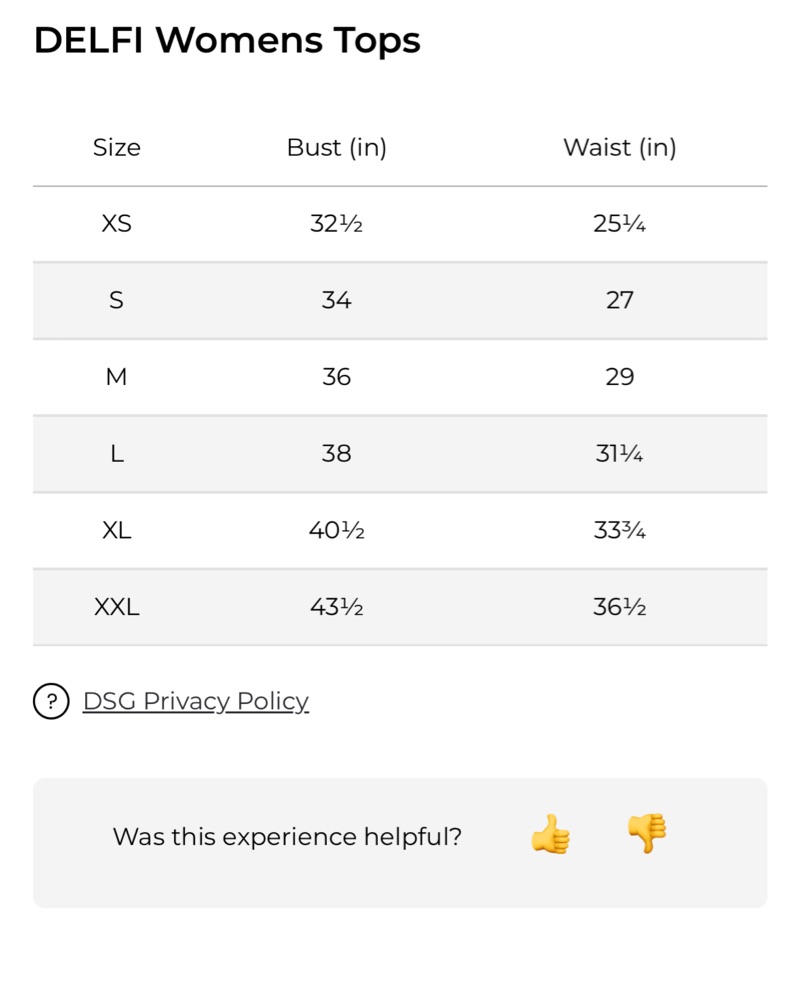This screenshot has width=801, height=1000.
Task: Click the 43½ bust measurement for XXL
Action: coord(337,607)
